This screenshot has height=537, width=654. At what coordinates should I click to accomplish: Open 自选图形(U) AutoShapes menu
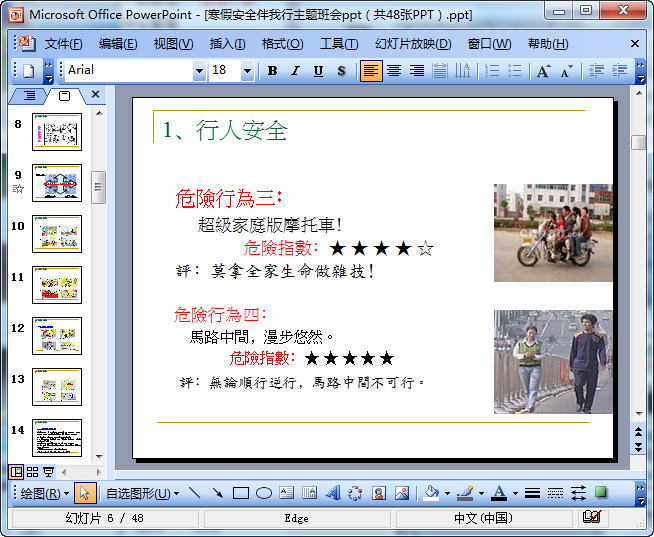tap(142, 494)
